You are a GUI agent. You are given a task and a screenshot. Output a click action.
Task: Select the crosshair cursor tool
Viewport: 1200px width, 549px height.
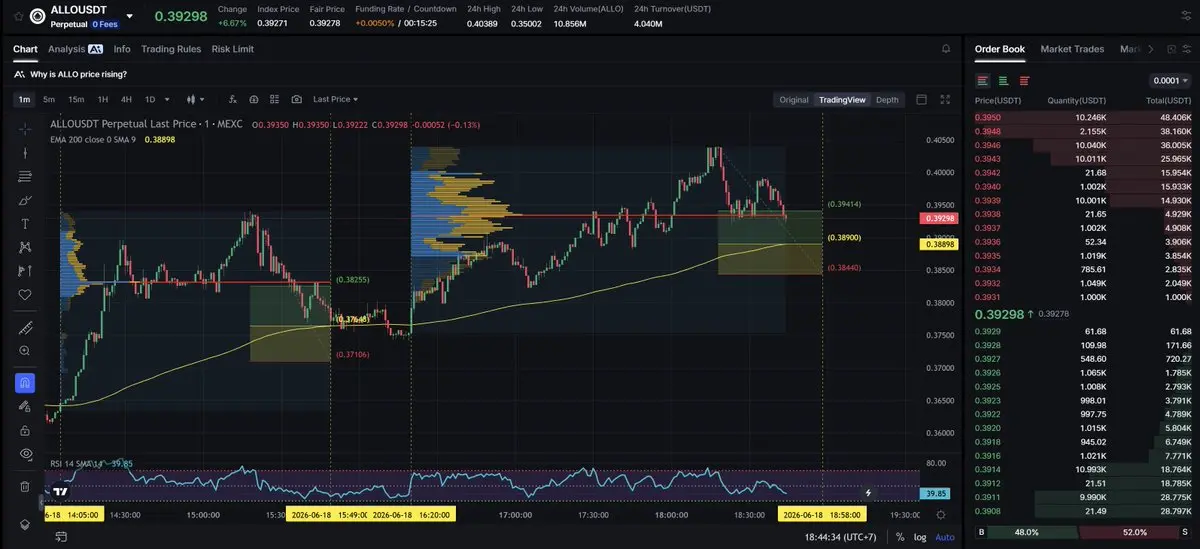[x=25, y=129]
